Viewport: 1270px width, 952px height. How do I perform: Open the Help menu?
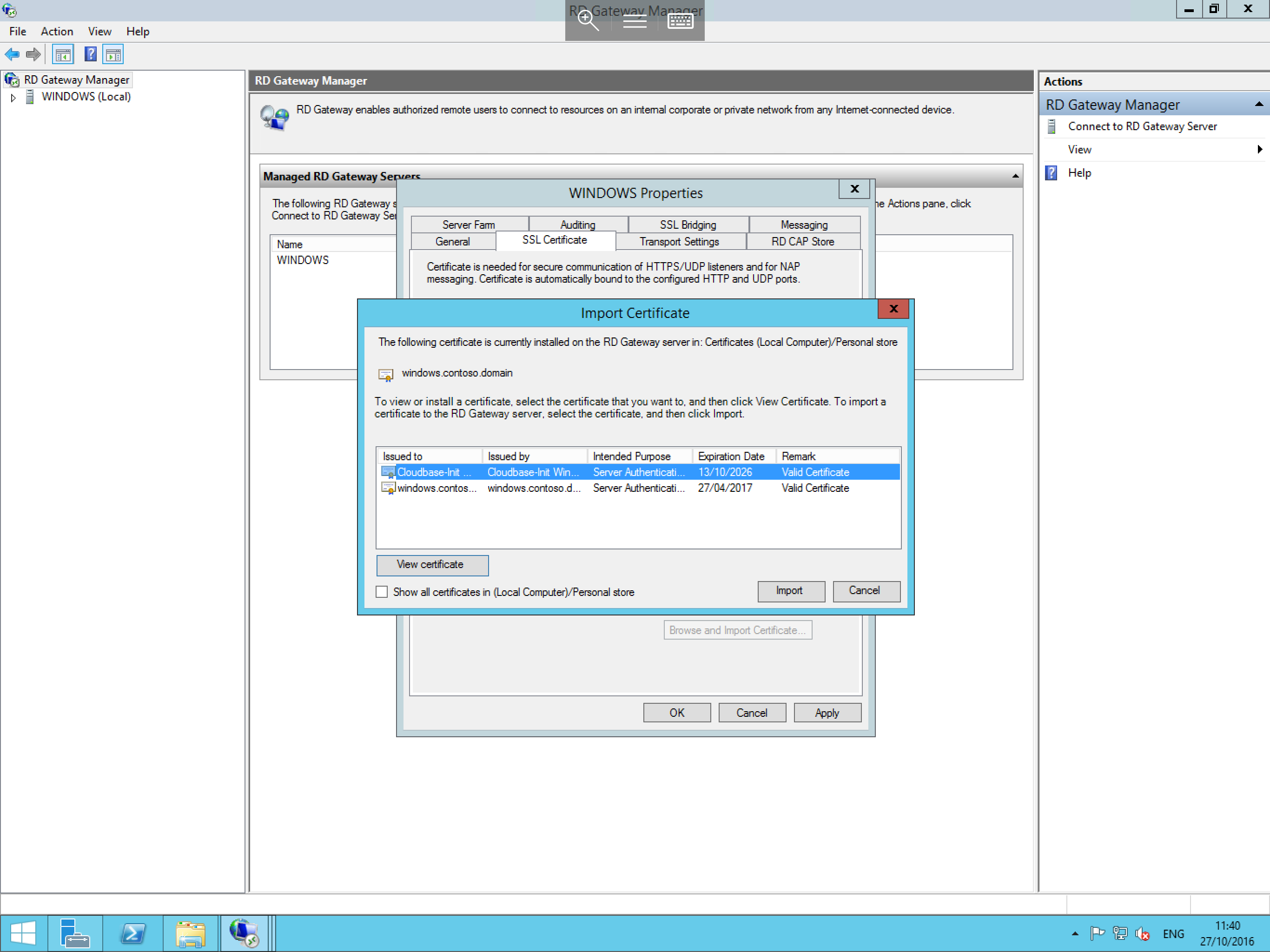coord(138,32)
